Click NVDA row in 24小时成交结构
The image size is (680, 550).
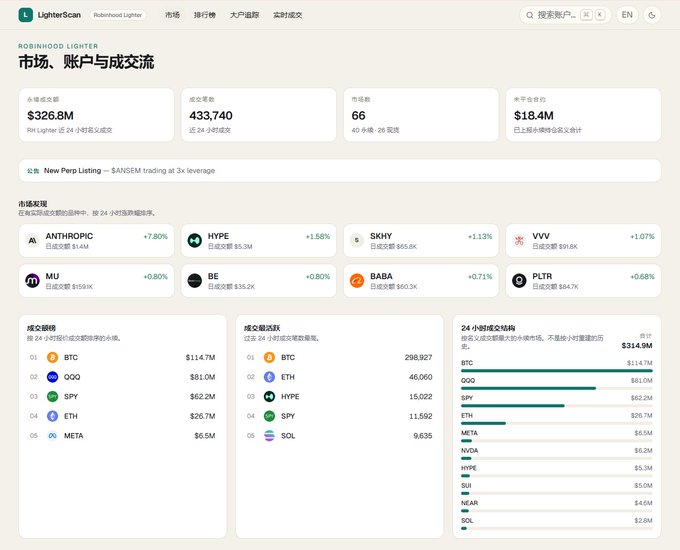click(x=557, y=454)
